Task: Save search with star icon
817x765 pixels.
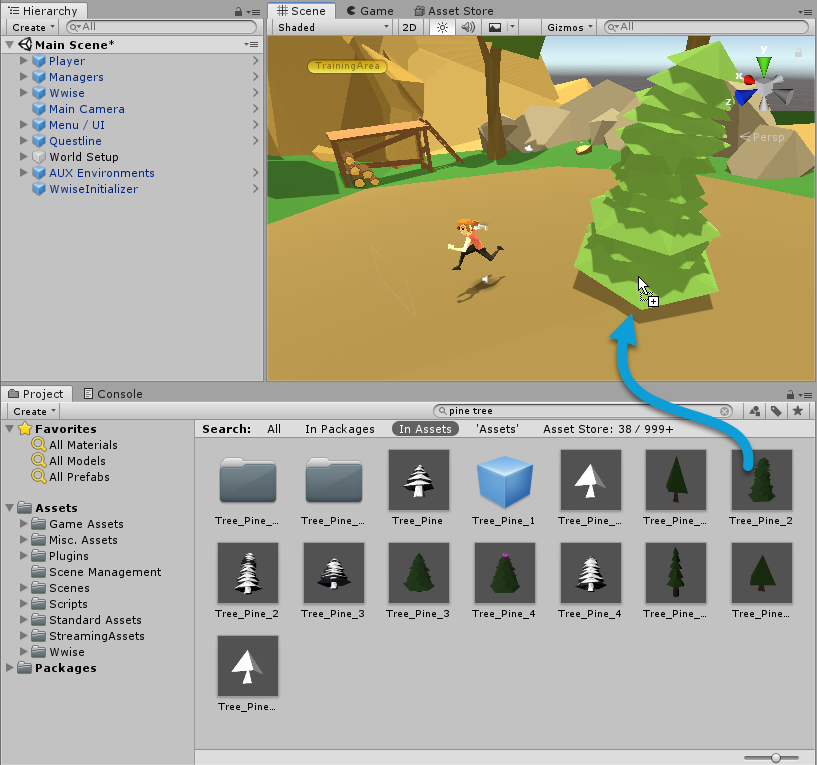Action: coord(797,411)
